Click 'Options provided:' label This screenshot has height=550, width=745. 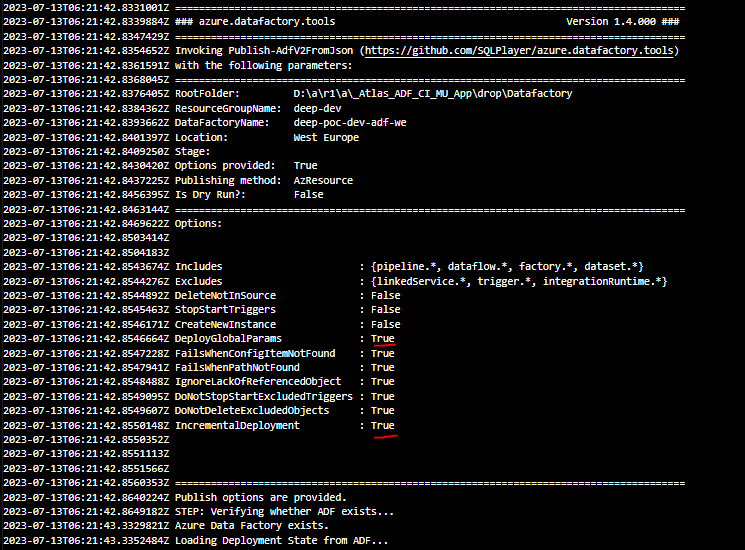coord(225,165)
